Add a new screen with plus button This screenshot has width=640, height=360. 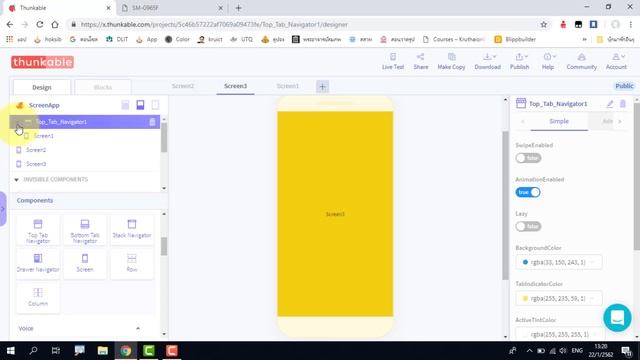coord(322,87)
